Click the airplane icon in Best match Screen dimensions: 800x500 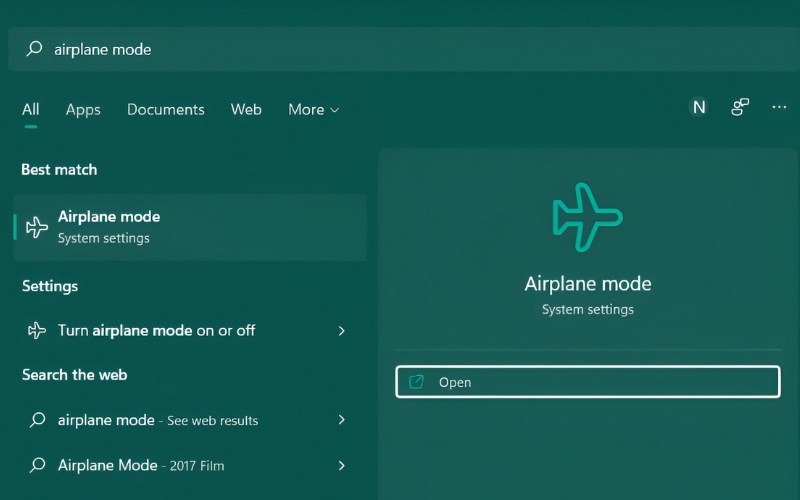point(37,227)
